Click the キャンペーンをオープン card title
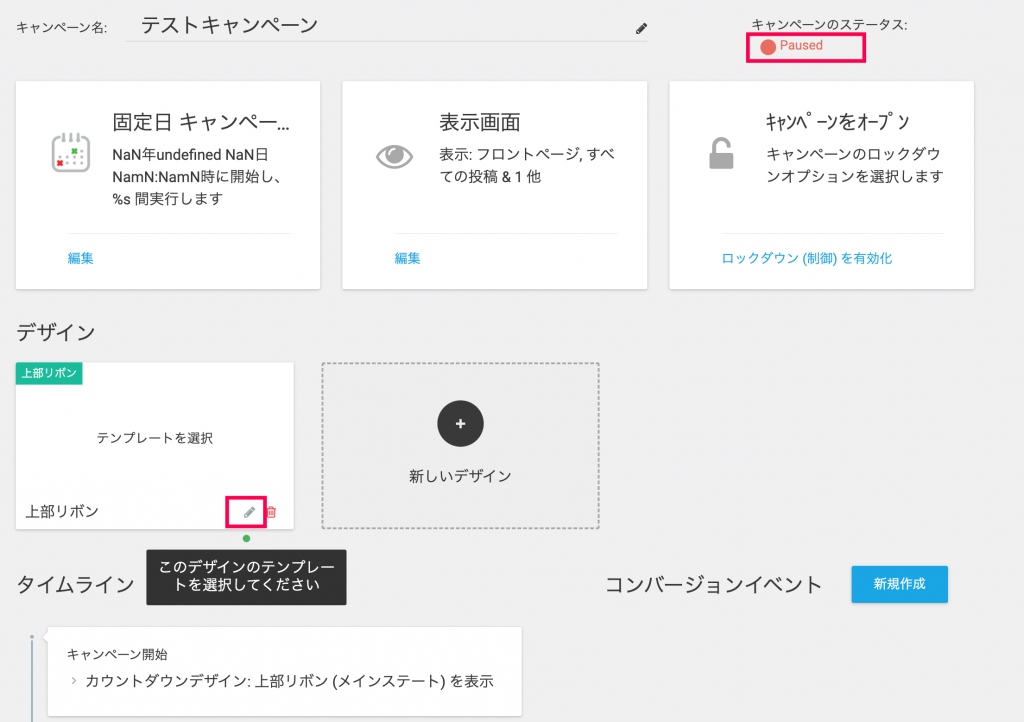The height and width of the screenshot is (722, 1024). click(837, 122)
